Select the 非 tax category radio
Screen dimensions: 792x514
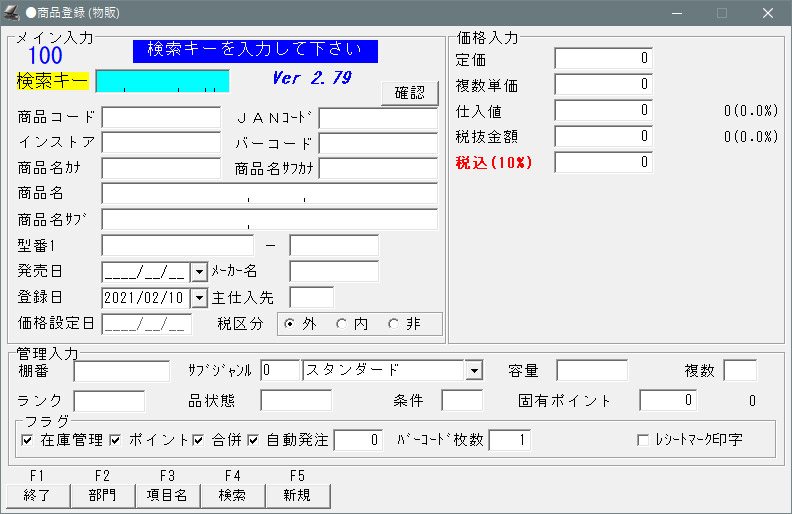coord(393,323)
